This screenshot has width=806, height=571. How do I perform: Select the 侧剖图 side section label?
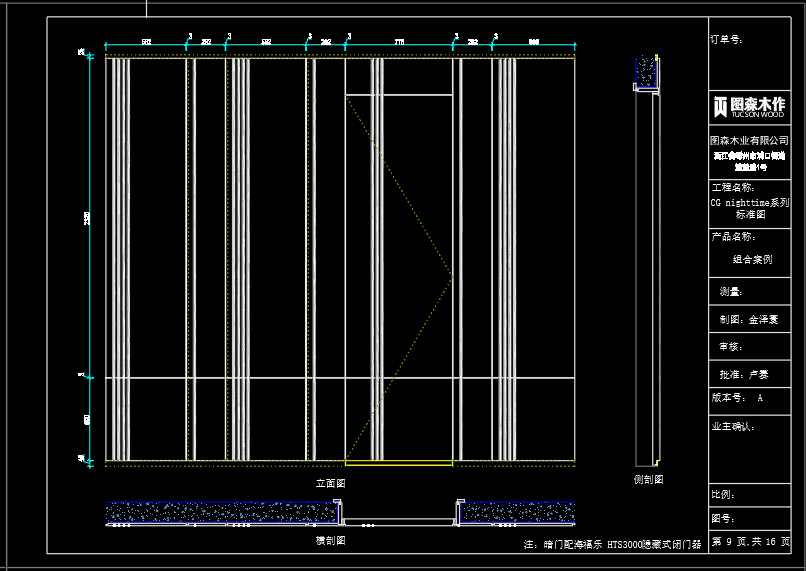point(648,480)
